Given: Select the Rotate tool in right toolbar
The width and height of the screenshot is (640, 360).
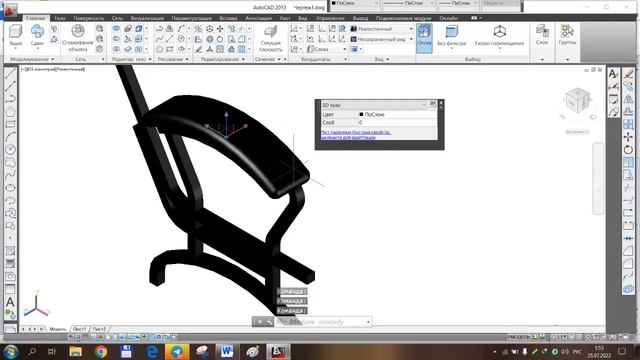Looking at the screenshot, I should (x=628, y=150).
